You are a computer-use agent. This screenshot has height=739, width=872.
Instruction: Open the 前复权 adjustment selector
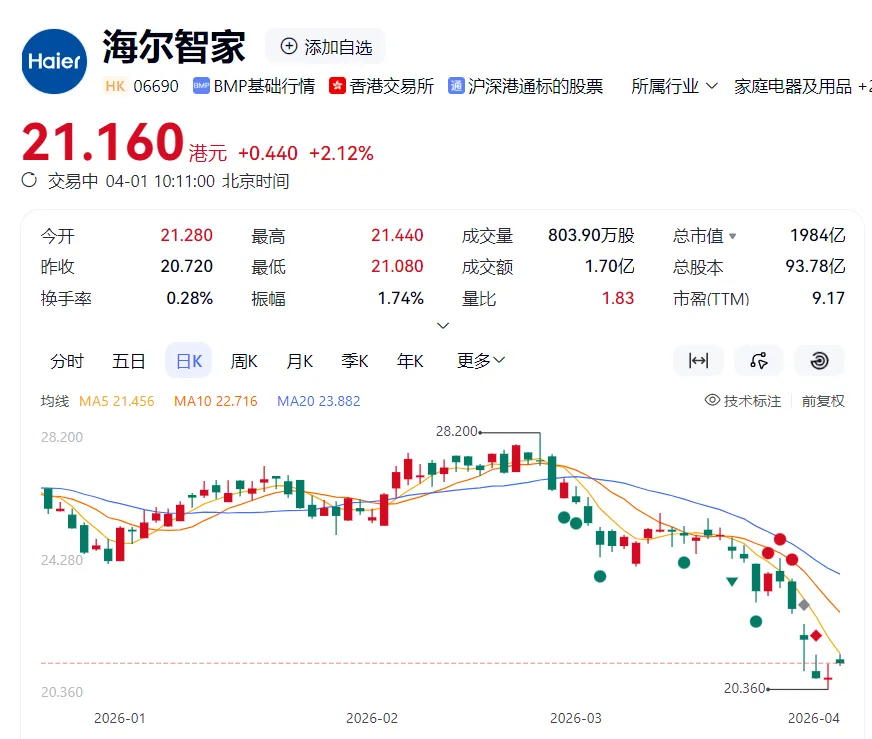coord(823,401)
